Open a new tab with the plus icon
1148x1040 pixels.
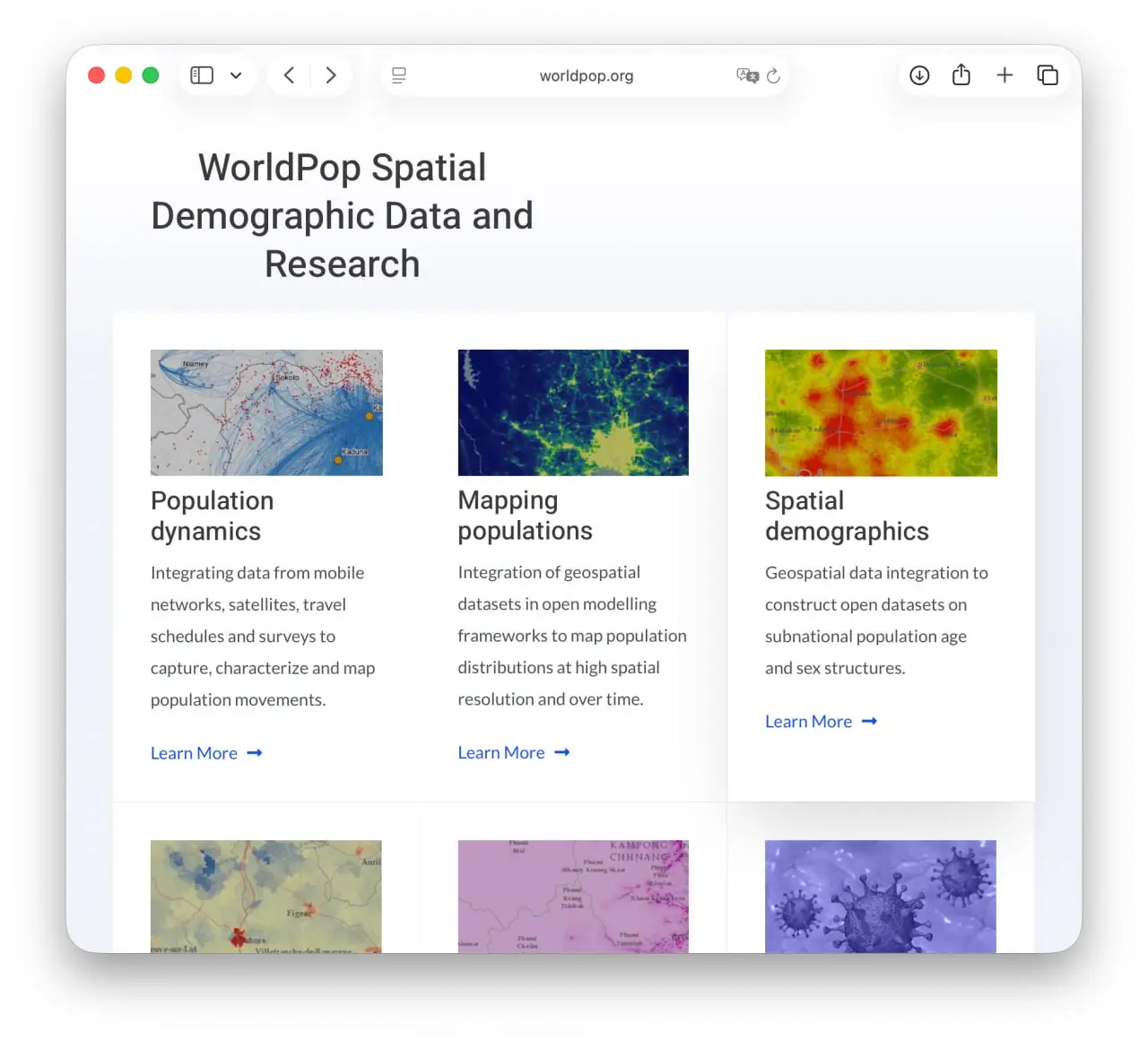click(1004, 75)
